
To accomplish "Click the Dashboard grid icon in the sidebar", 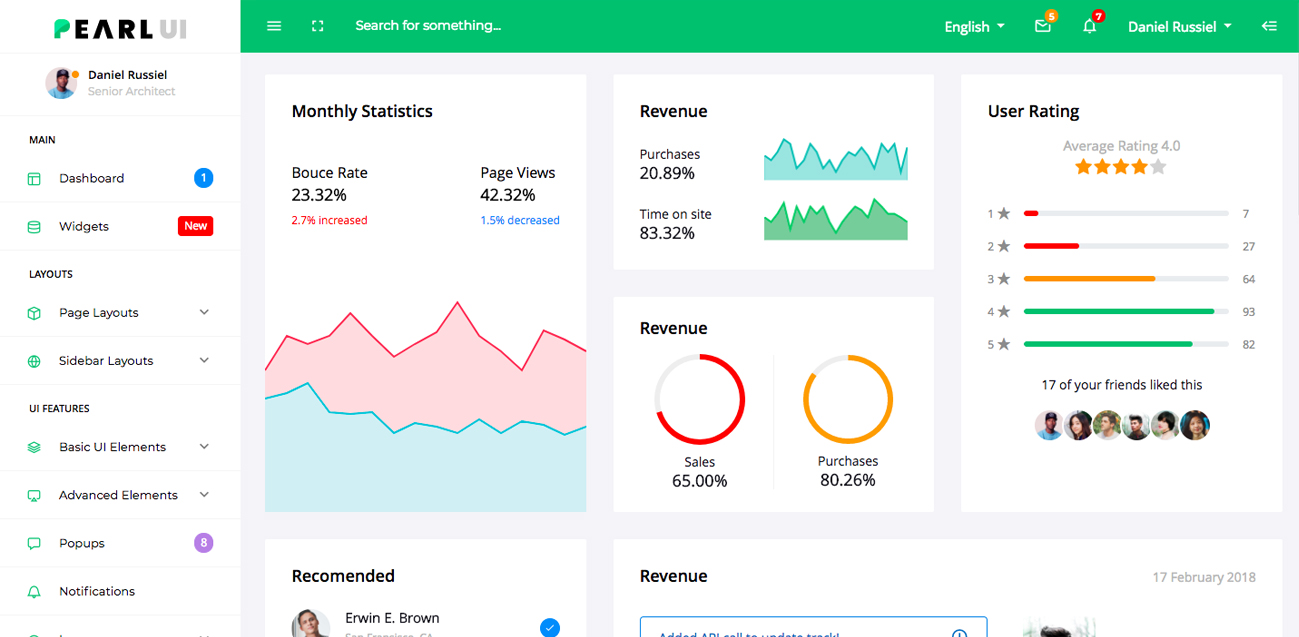I will (x=34, y=179).
